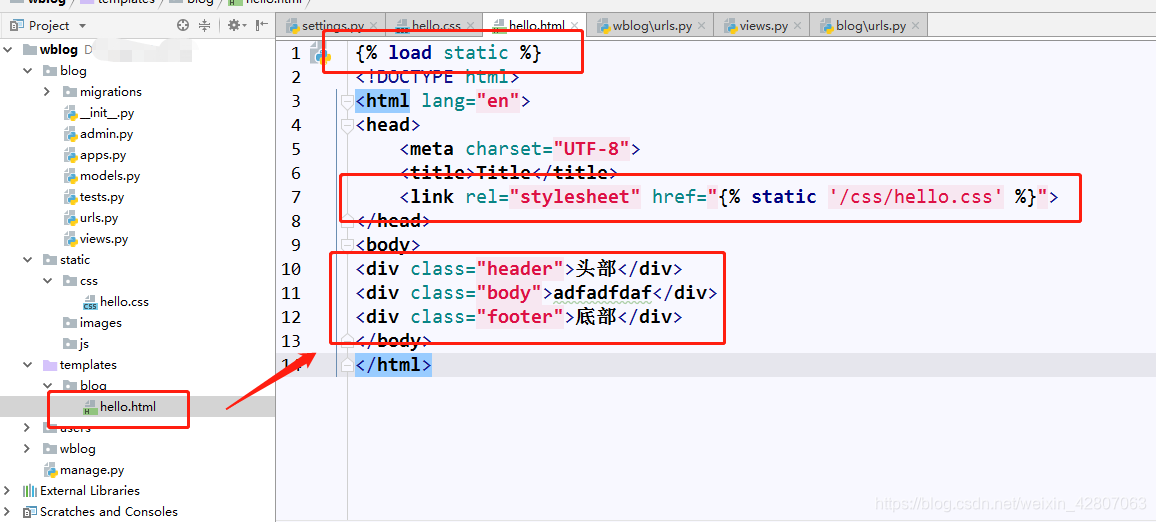This screenshot has height=522, width=1156.
Task: Select apps.py in the project tree
Action: [102, 155]
